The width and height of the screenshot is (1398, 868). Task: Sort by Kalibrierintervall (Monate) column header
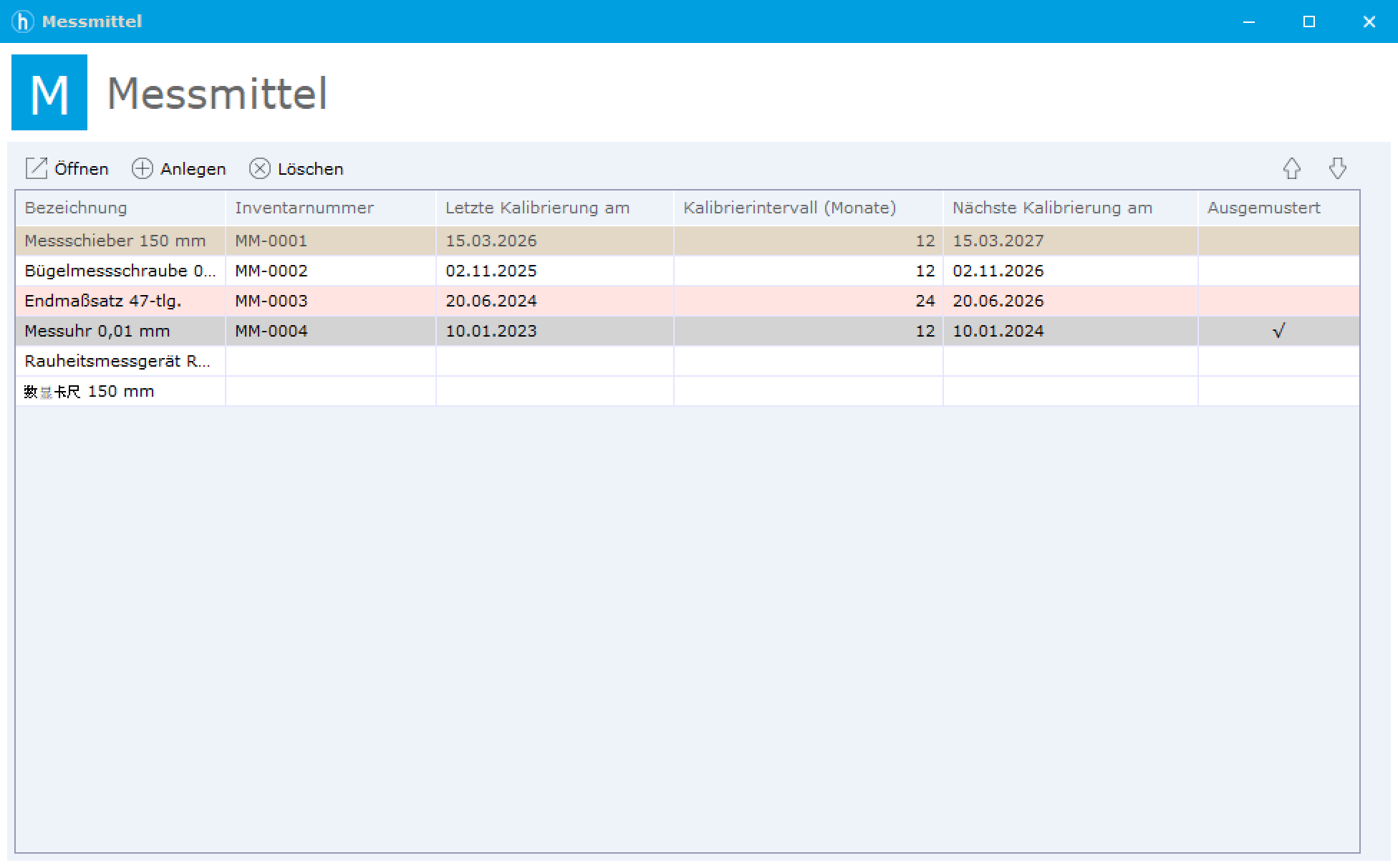tap(809, 208)
